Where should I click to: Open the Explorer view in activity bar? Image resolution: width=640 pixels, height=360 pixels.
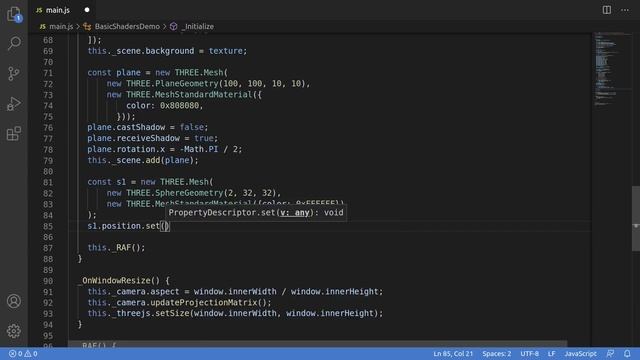click(x=14, y=14)
